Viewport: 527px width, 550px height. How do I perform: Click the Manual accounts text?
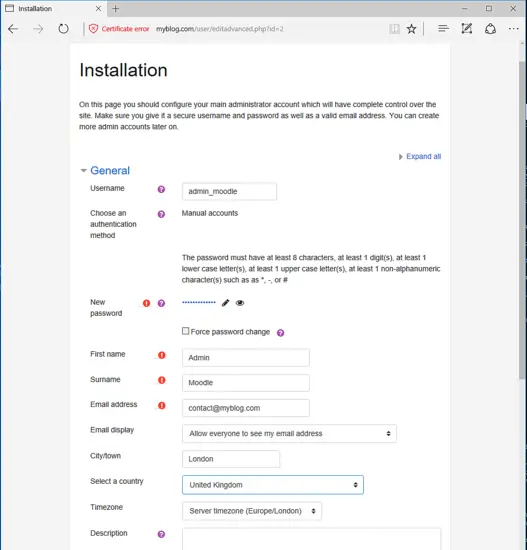point(209,213)
